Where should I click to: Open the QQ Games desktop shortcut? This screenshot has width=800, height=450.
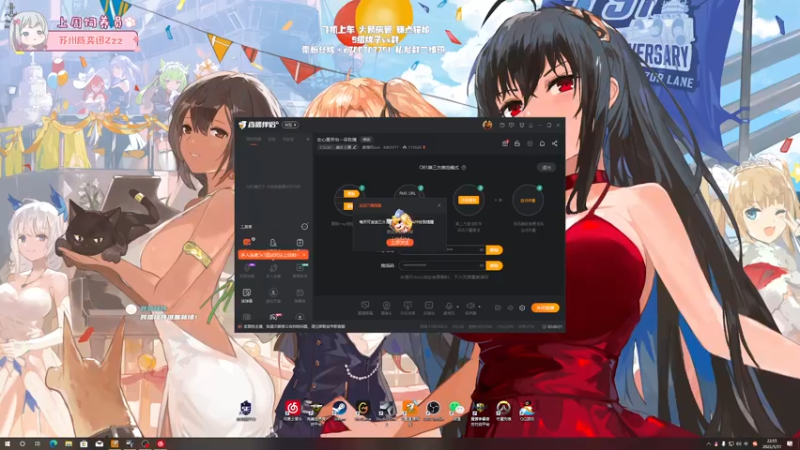(527, 410)
